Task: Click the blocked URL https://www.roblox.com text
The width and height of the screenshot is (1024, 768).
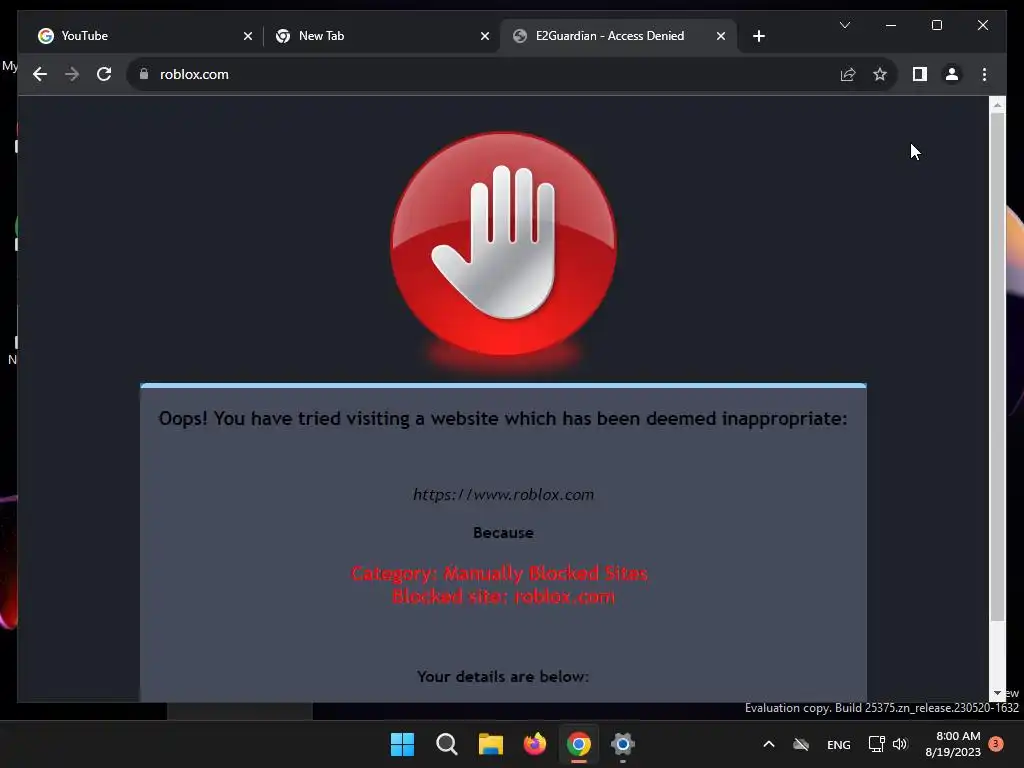Action: [504, 494]
